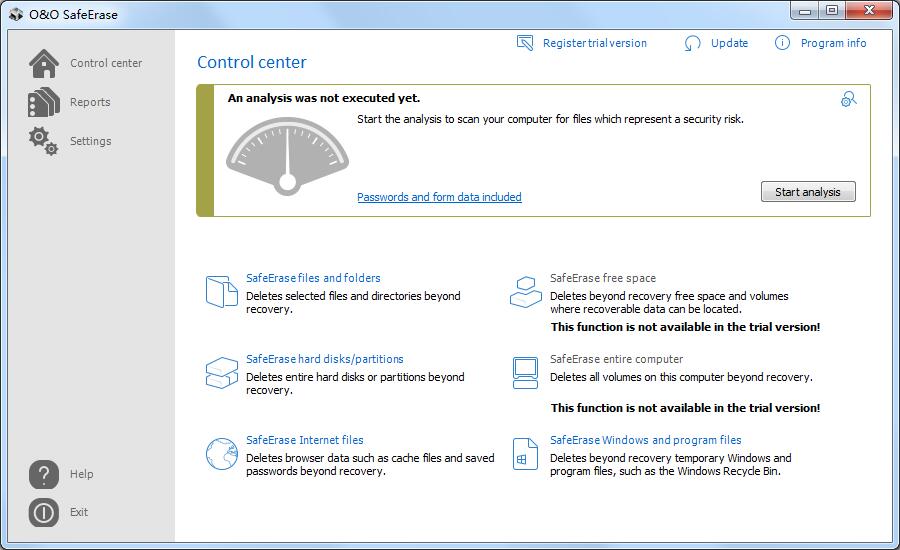Click the Windows and program files icon
900x550 pixels.
[525, 453]
